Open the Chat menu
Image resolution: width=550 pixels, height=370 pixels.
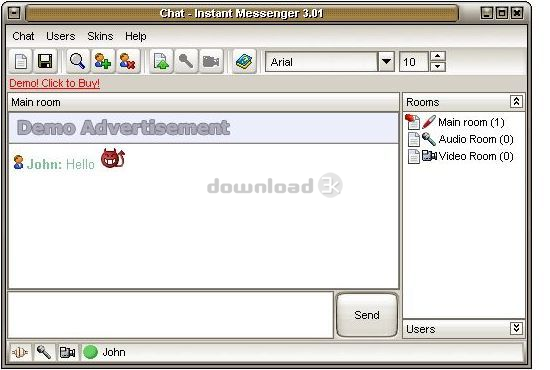click(23, 36)
